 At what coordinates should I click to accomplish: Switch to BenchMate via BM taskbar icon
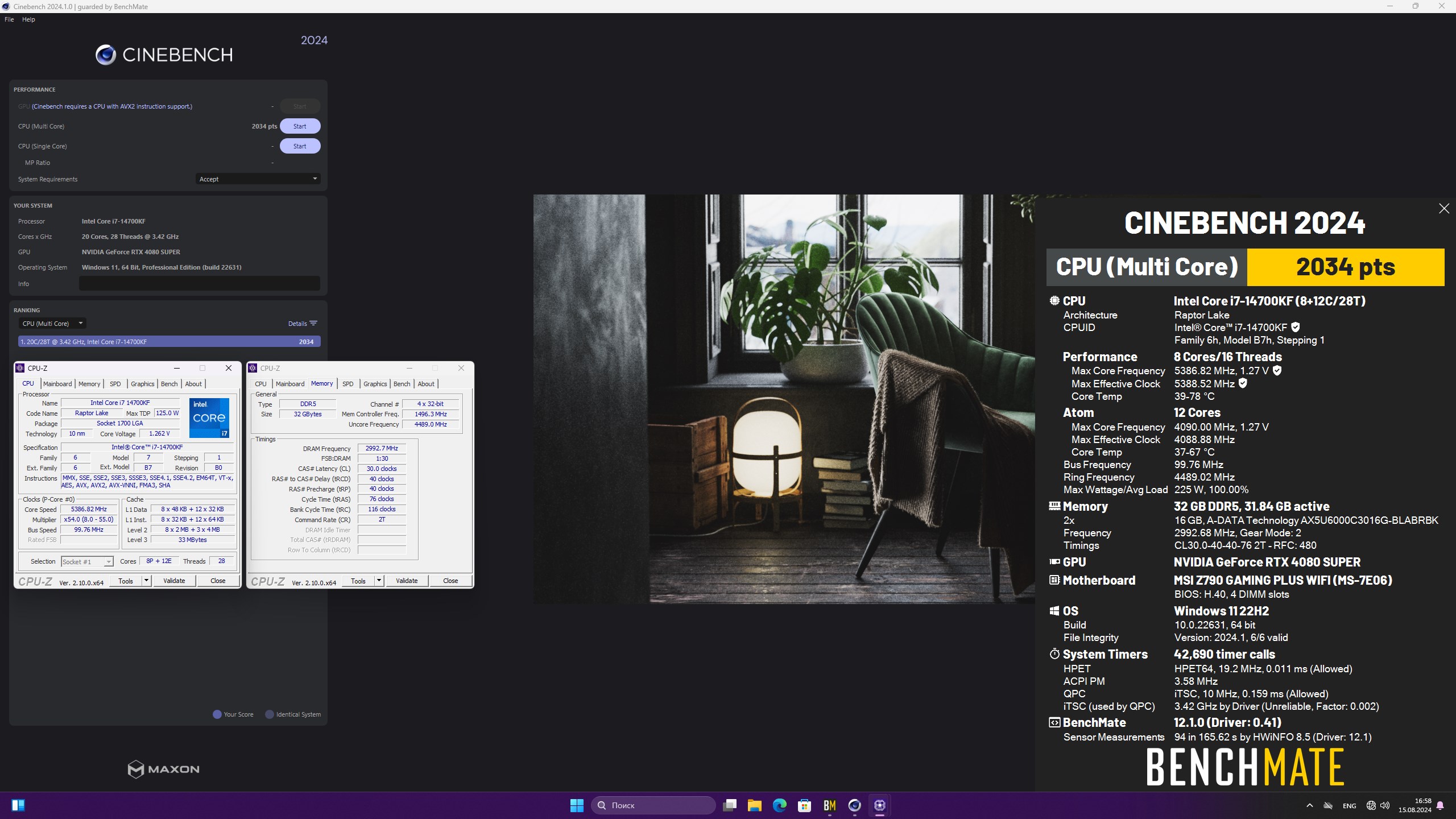pos(829,805)
